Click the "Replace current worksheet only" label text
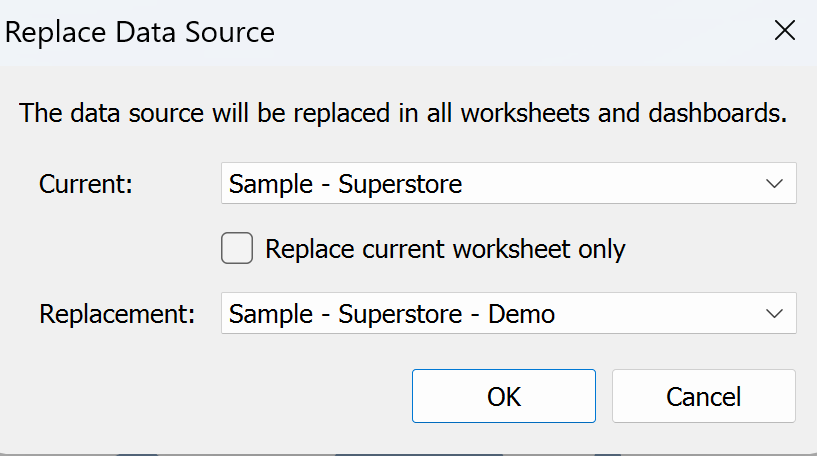 [x=445, y=249]
